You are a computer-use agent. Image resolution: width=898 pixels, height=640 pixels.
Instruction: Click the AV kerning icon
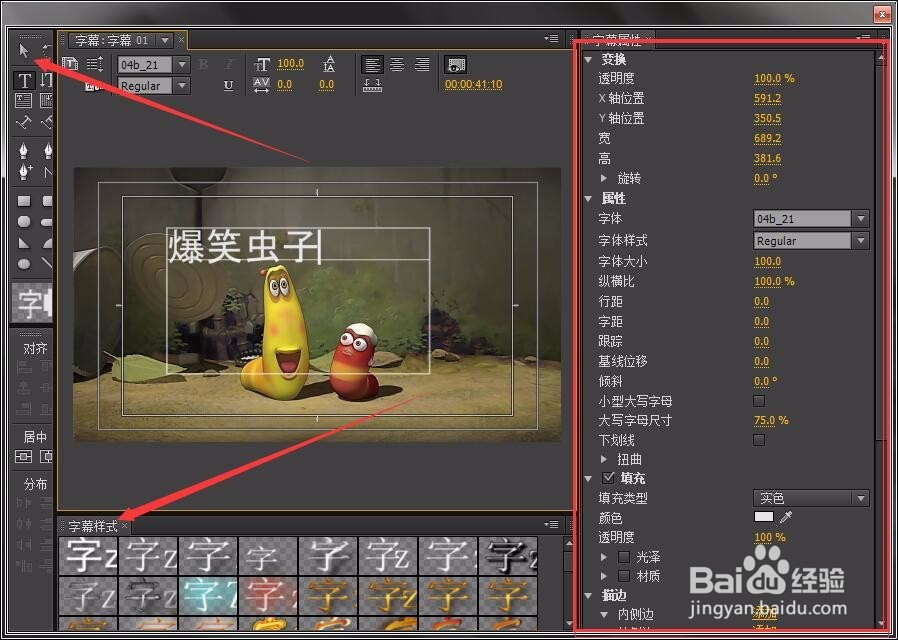pos(261,85)
